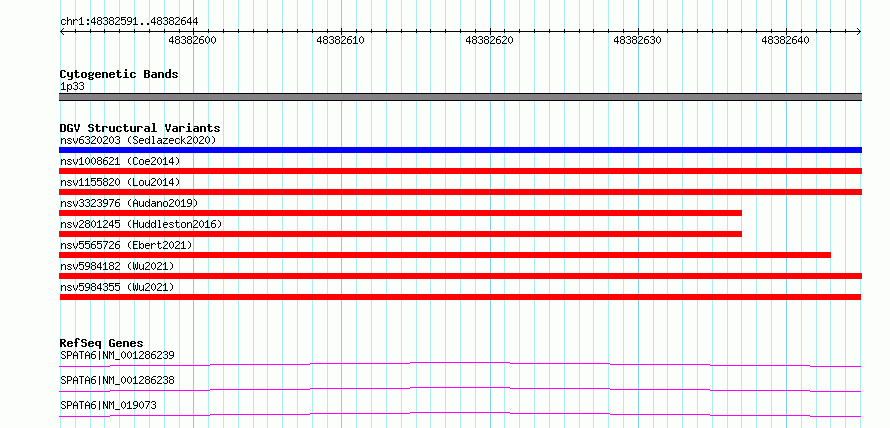The width and height of the screenshot is (890, 428).
Task: Open variant nsv5984182 (Wu2021) label
Action: (x=117, y=266)
